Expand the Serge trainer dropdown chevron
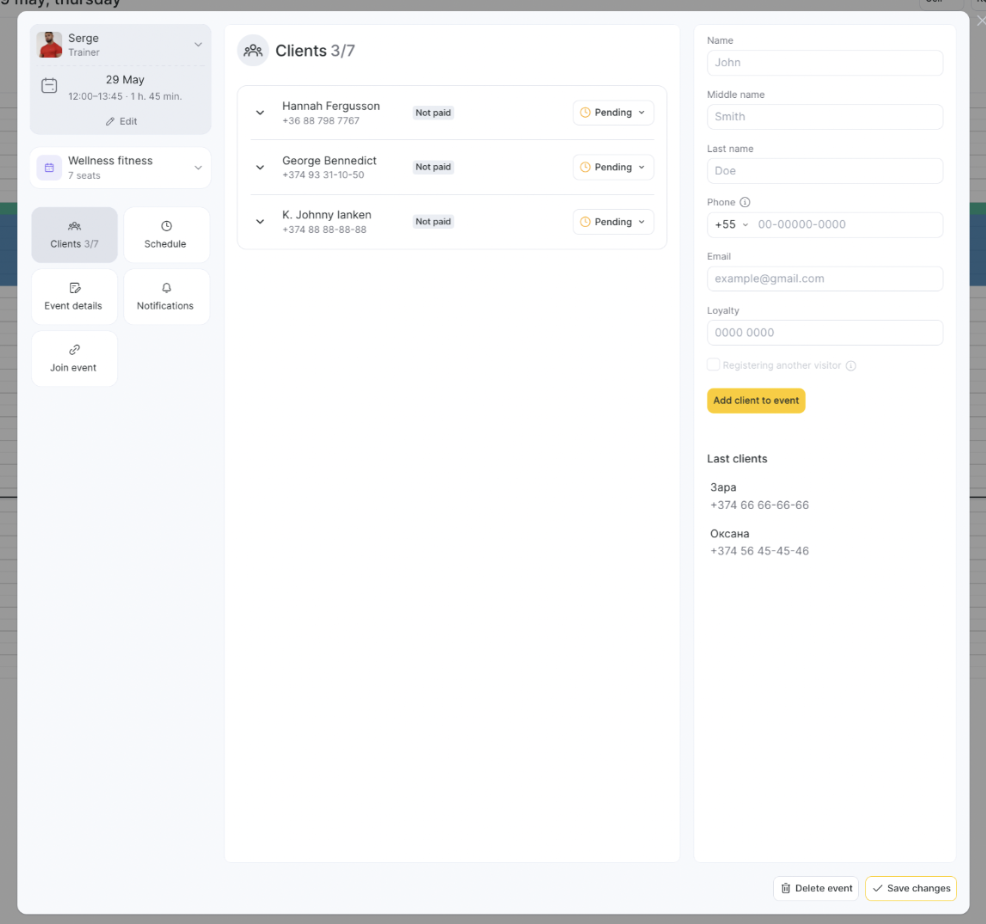The image size is (986, 924). (x=198, y=45)
